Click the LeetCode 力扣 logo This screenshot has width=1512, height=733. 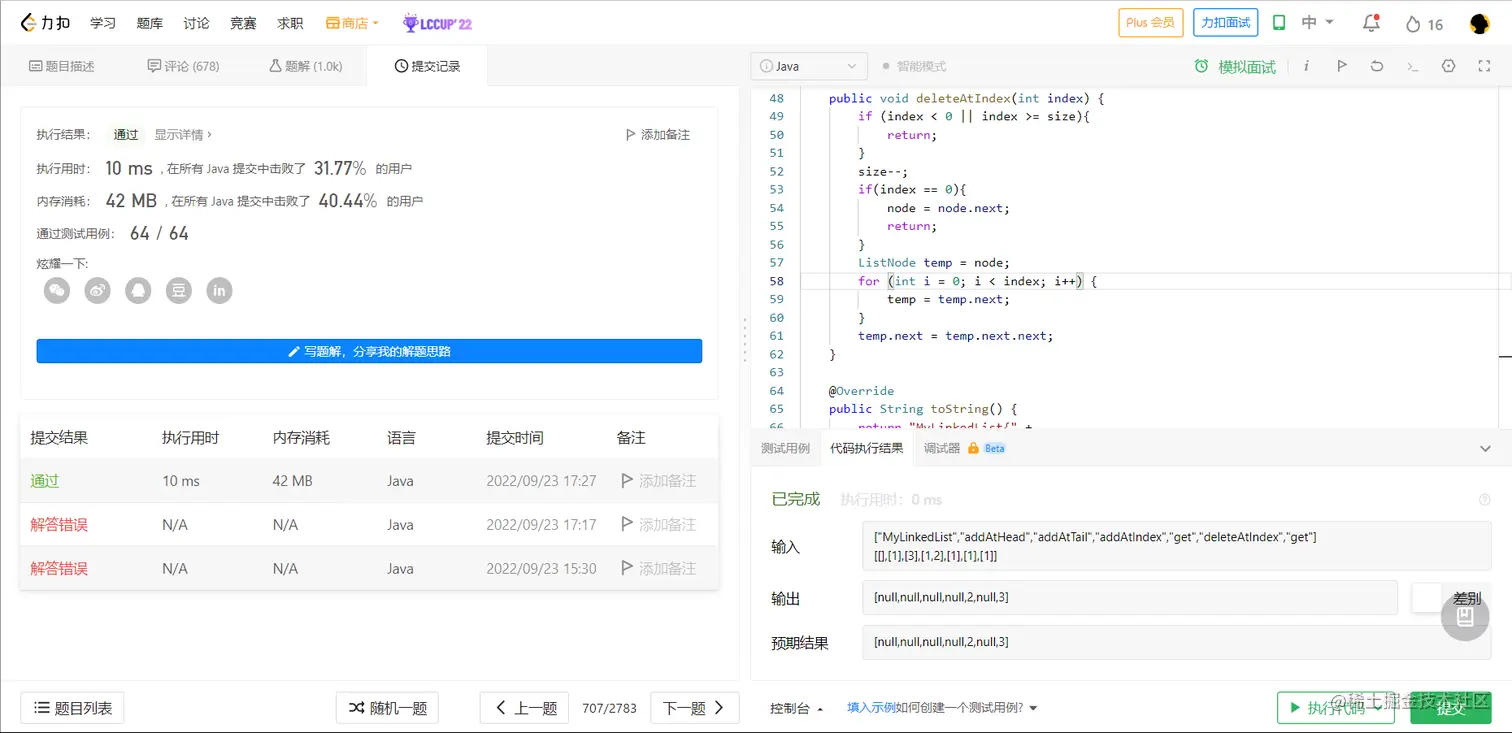click(44, 23)
